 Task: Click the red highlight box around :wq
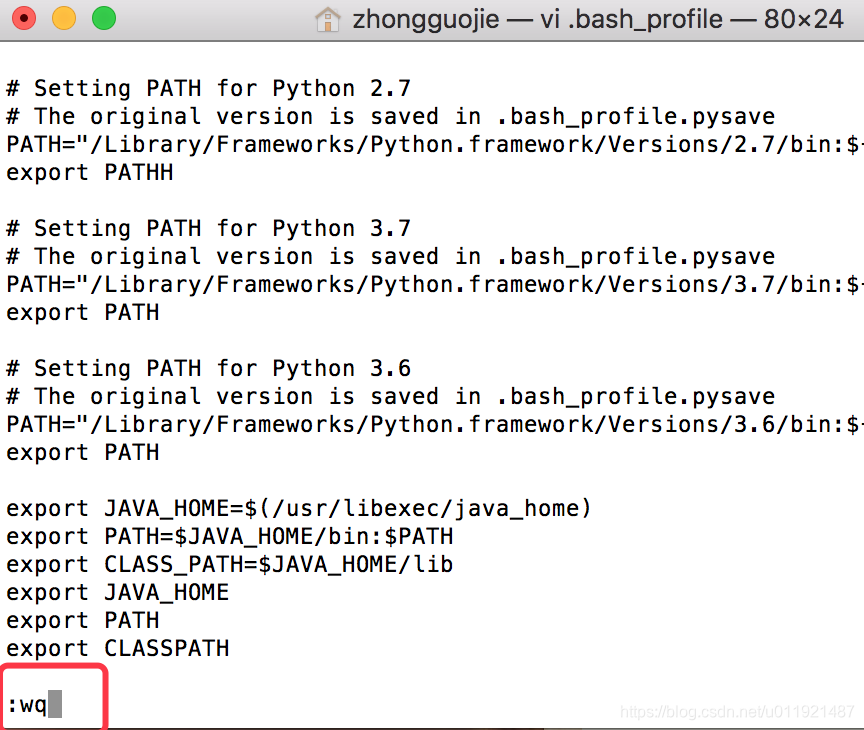pyautogui.click(x=53, y=694)
